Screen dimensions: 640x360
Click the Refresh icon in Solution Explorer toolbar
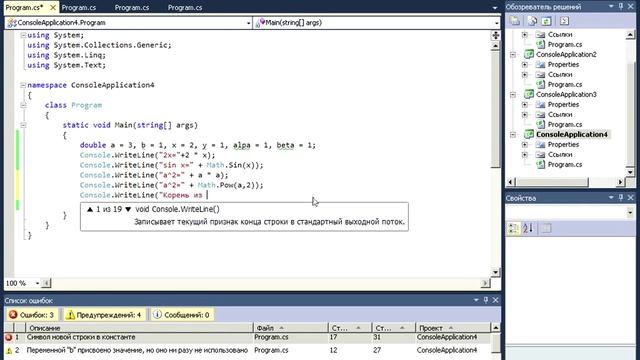coord(546,21)
